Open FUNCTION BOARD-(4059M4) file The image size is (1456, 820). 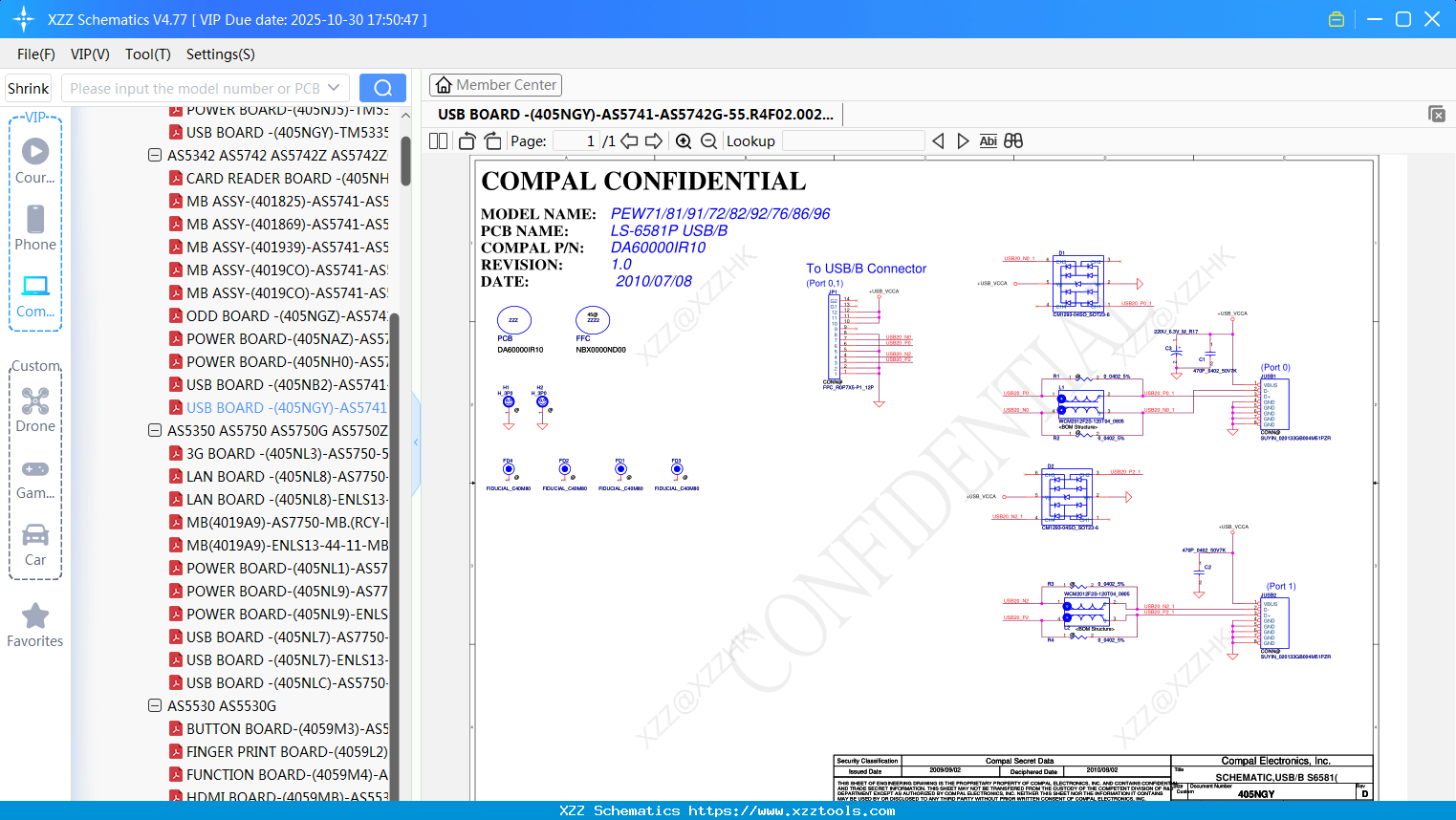click(288, 774)
